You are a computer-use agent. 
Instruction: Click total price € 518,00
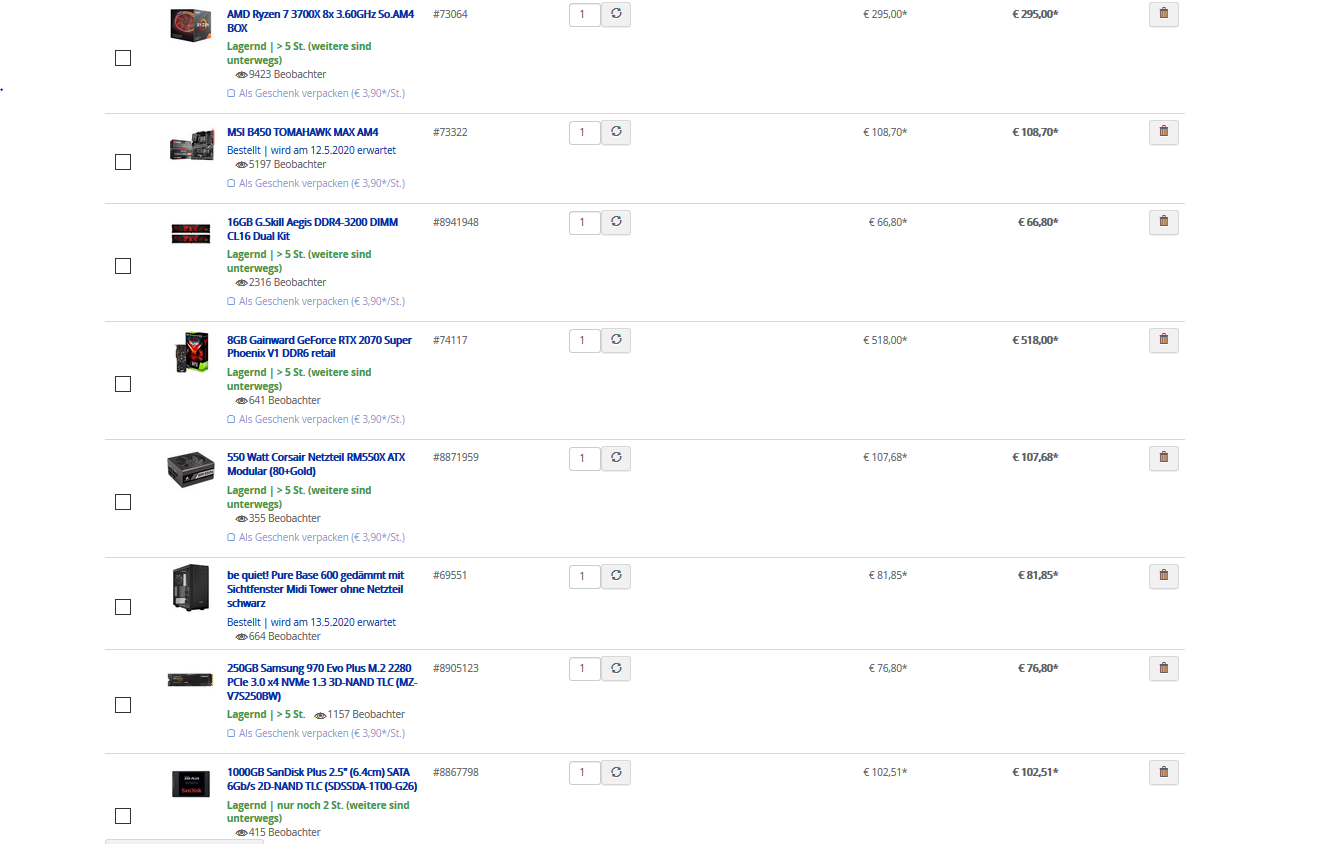[x=1035, y=340]
